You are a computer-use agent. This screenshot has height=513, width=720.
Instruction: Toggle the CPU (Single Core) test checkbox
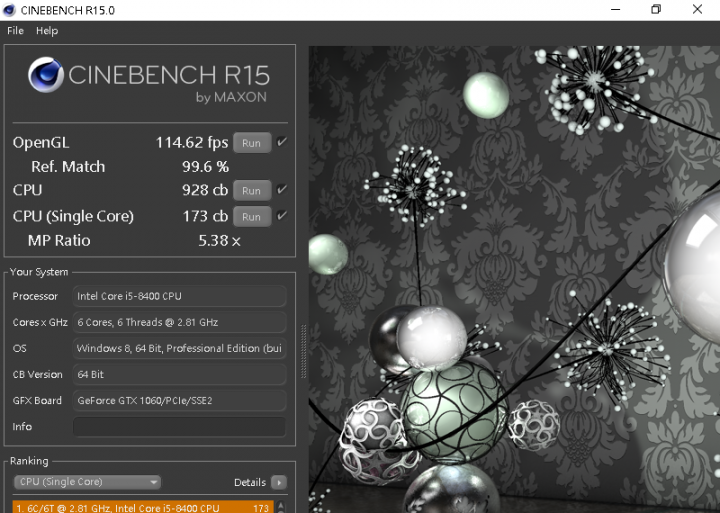tap(282, 215)
